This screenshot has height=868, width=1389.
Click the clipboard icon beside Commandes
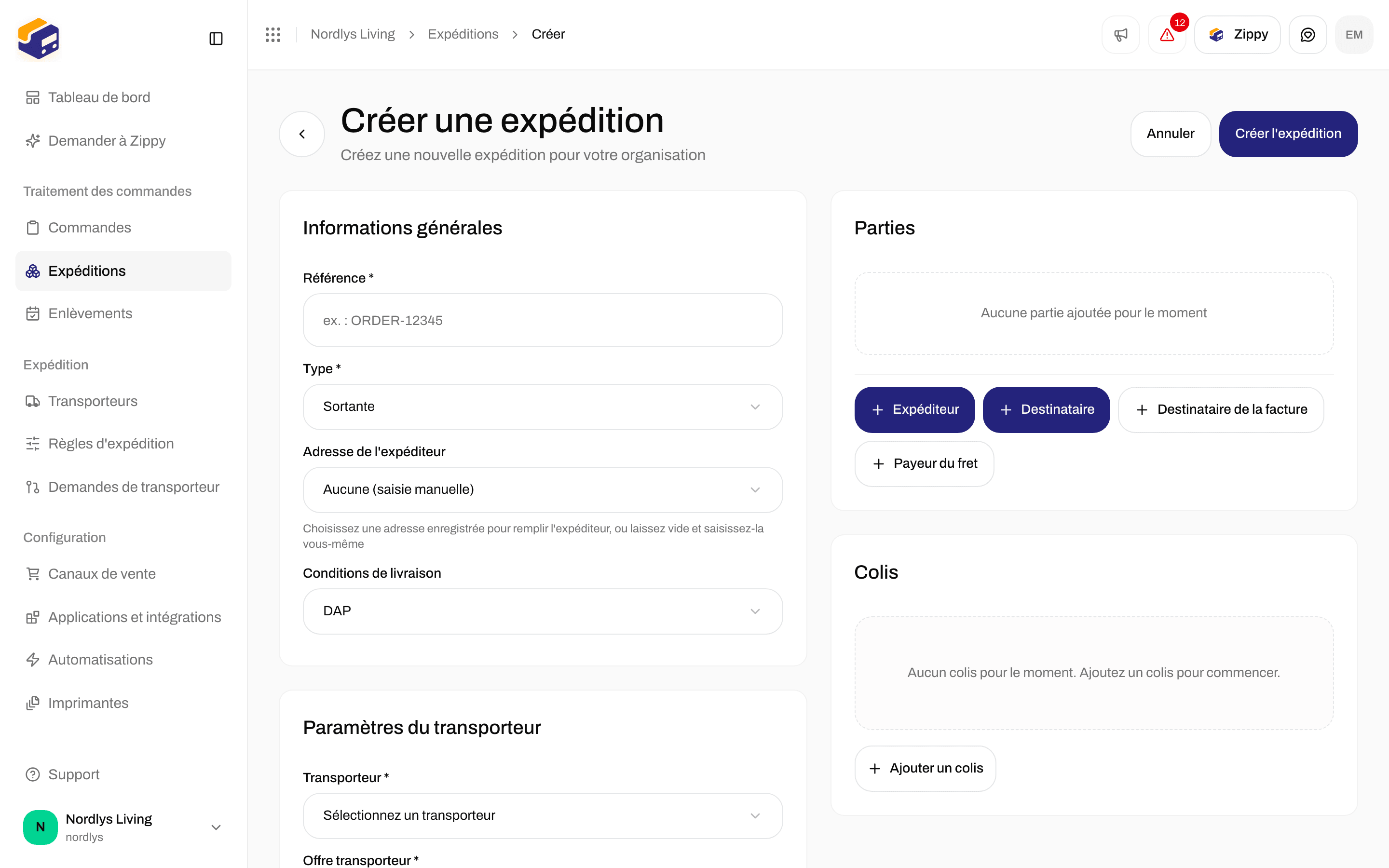[33, 228]
